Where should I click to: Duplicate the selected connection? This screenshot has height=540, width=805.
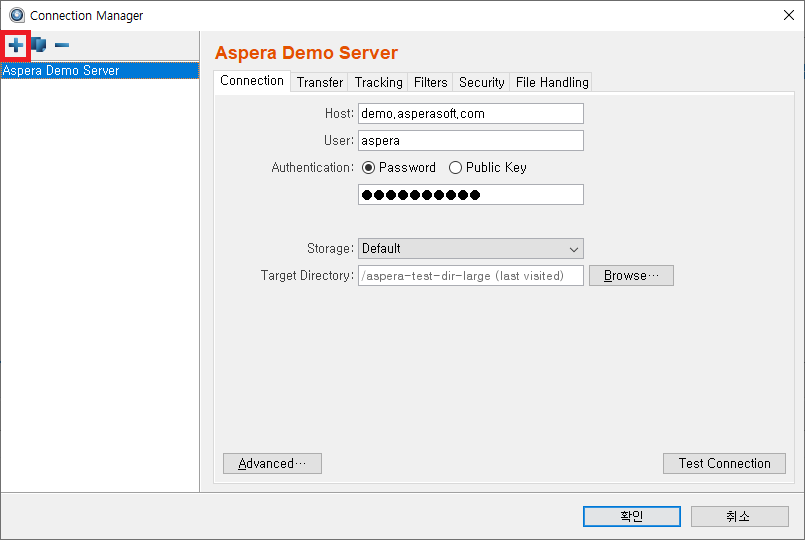(x=39, y=45)
